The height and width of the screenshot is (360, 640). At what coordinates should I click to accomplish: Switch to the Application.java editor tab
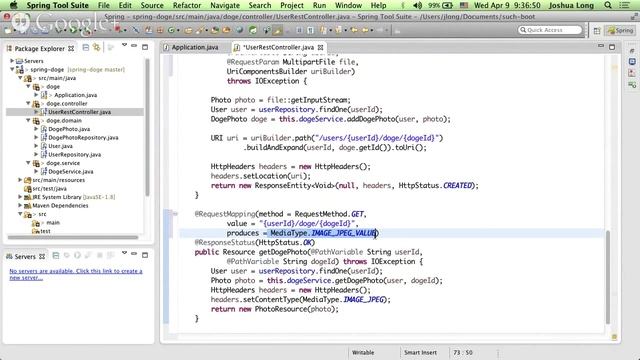195,47
